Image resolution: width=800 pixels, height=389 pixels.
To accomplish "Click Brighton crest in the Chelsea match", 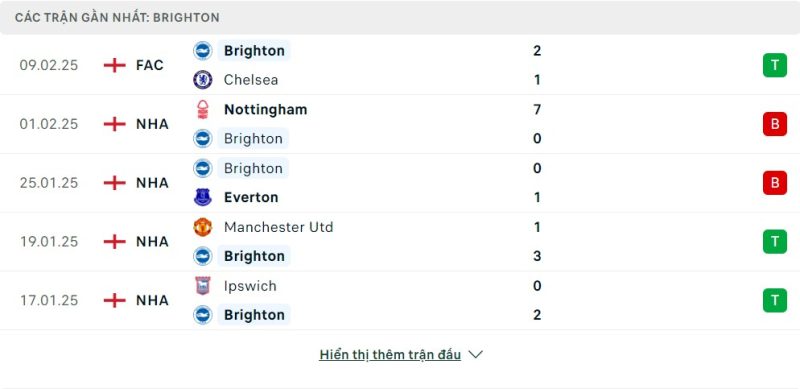I will click(203, 51).
